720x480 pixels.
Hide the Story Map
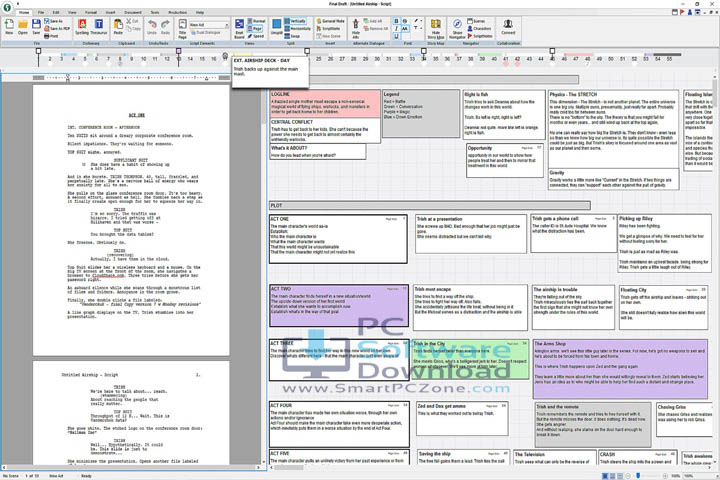coord(435,28)
